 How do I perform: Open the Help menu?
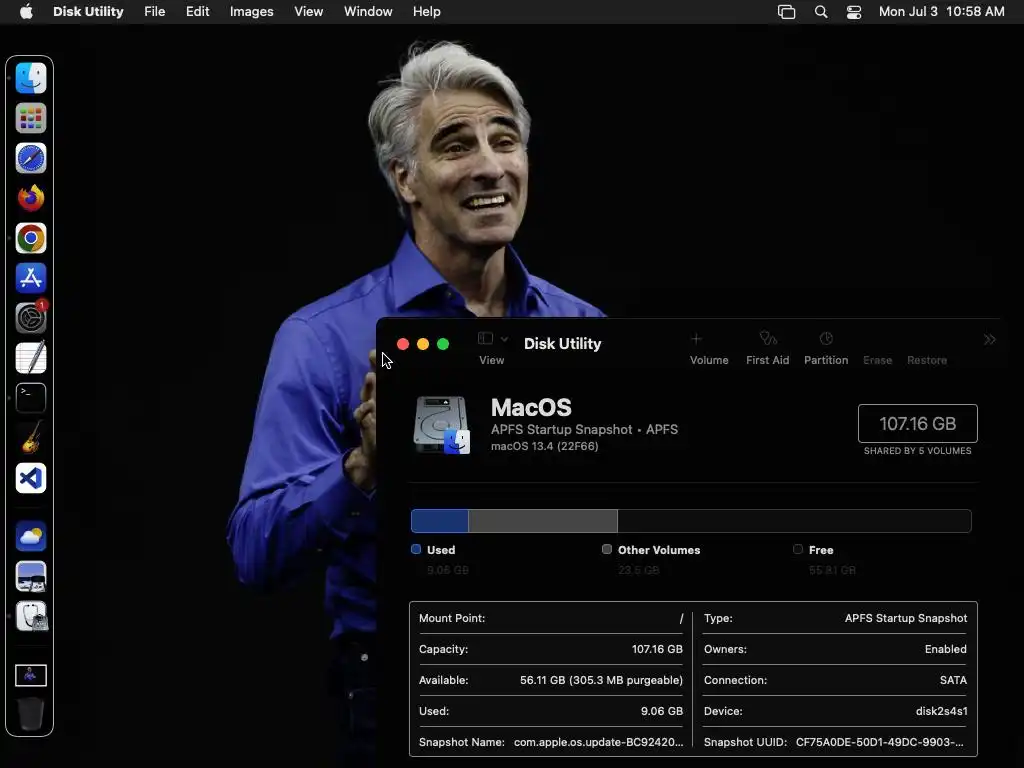426,12
